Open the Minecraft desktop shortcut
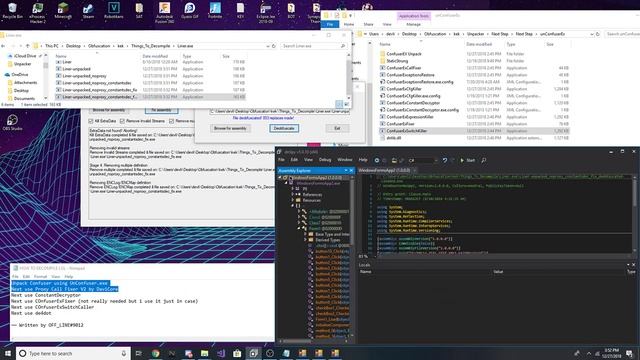The height and width of the screenshot is (360, 640). click(63, 11)
